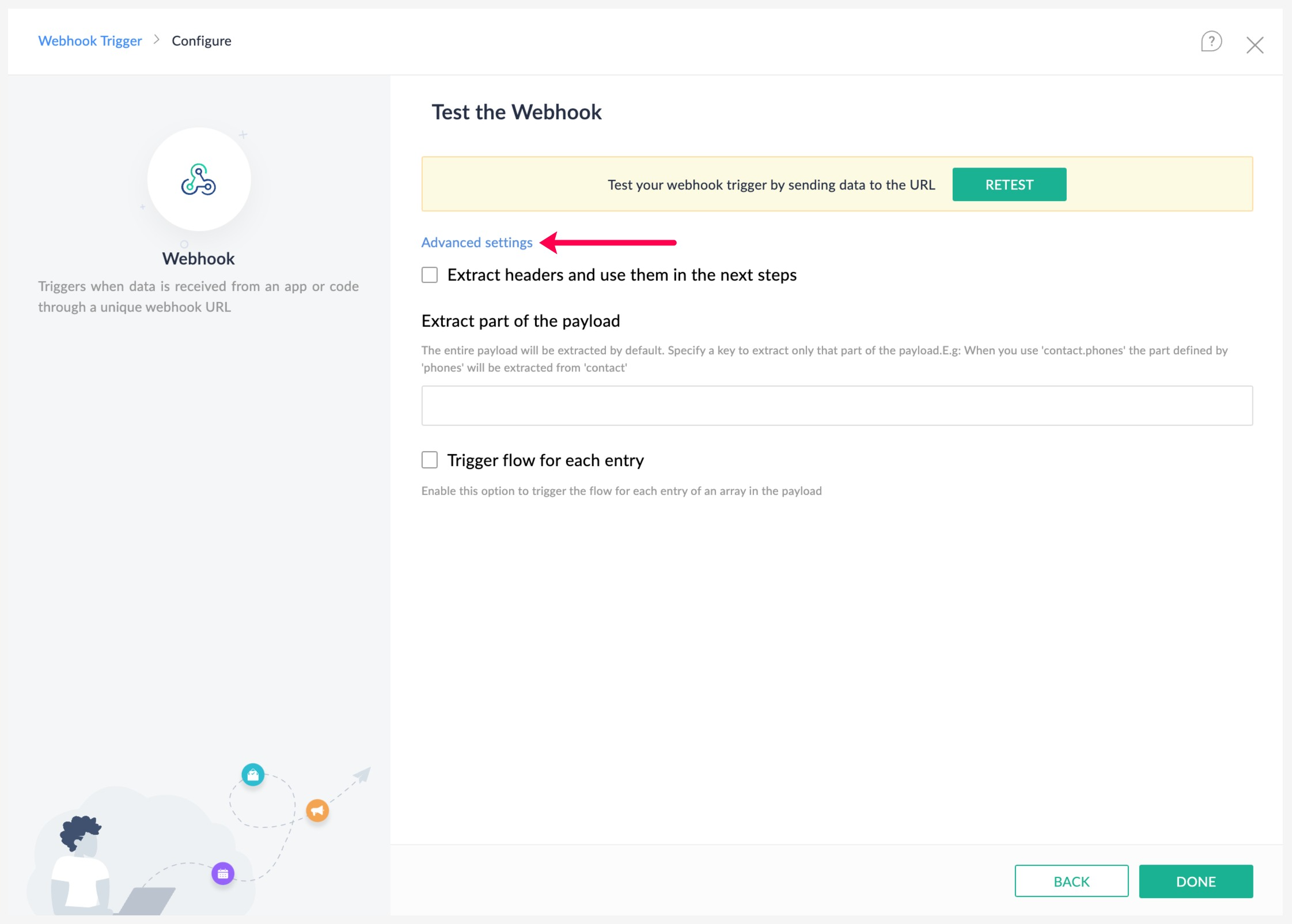Uncheck the Trigger flow for each entry option
The image size is (1292, 924).
(429, 460)
